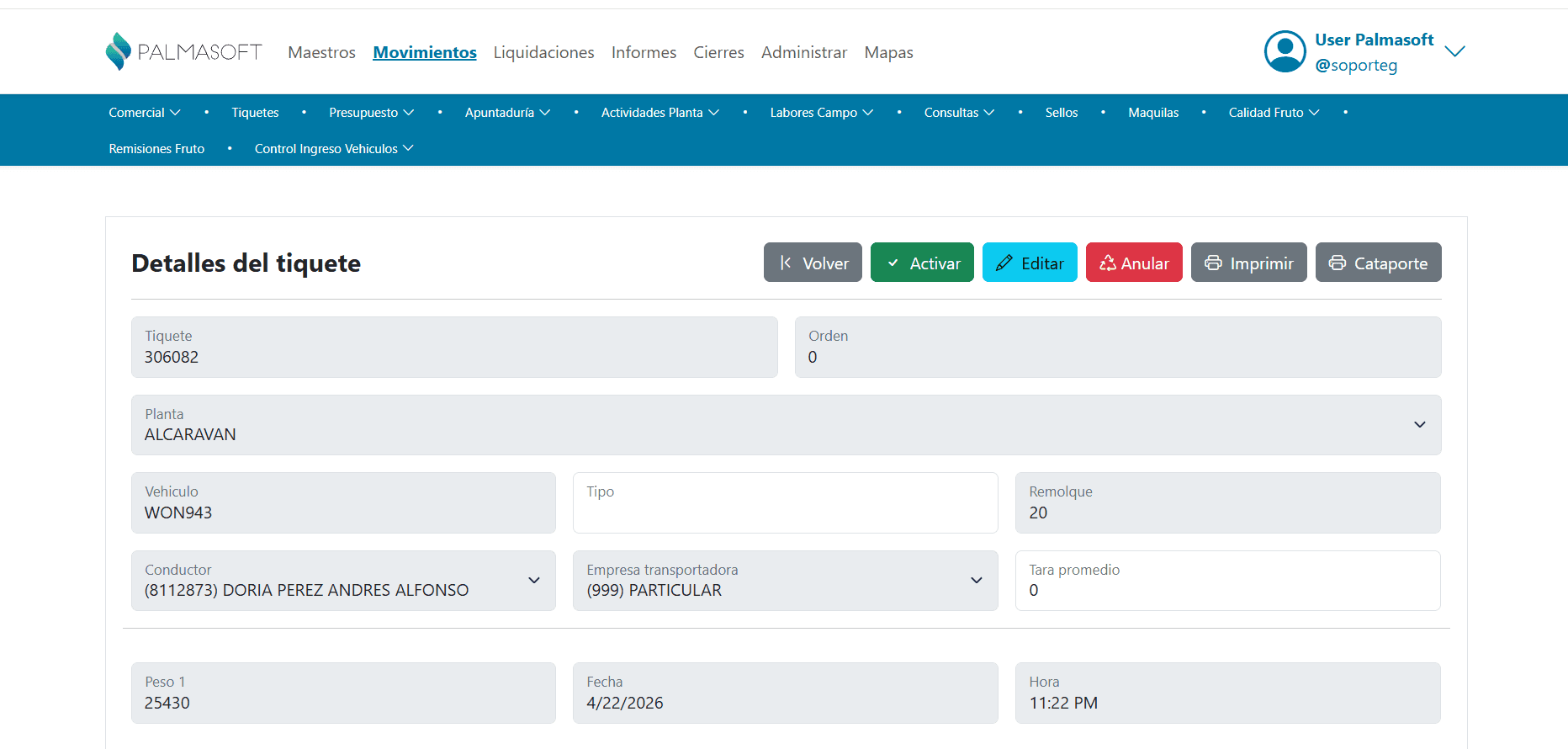Open the Remisiones Fruto link
The width and height of the screenshot is (1568, 749).
pos(156,149)
